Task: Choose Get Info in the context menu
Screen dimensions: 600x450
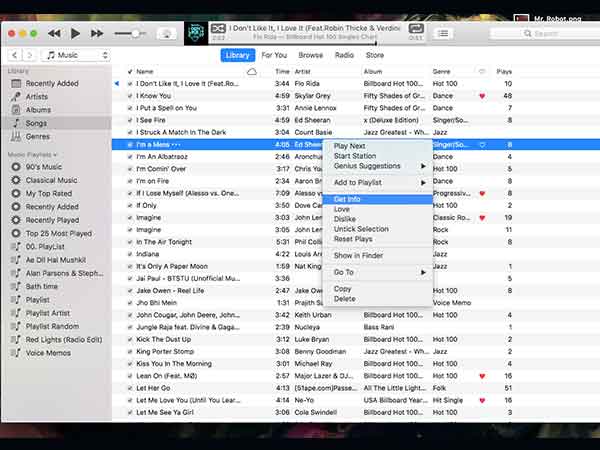Action: [378, 199]
